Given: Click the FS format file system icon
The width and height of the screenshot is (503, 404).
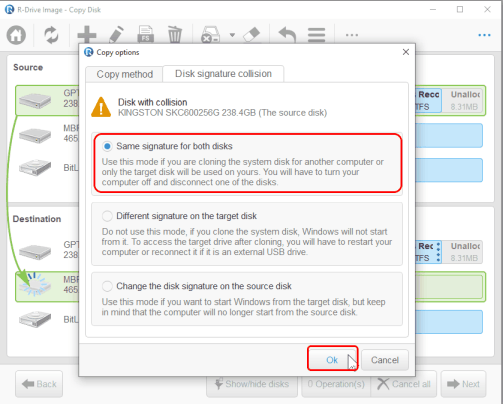Looking at the screenshot, I should pyautogui.click(x=146, y=35).
